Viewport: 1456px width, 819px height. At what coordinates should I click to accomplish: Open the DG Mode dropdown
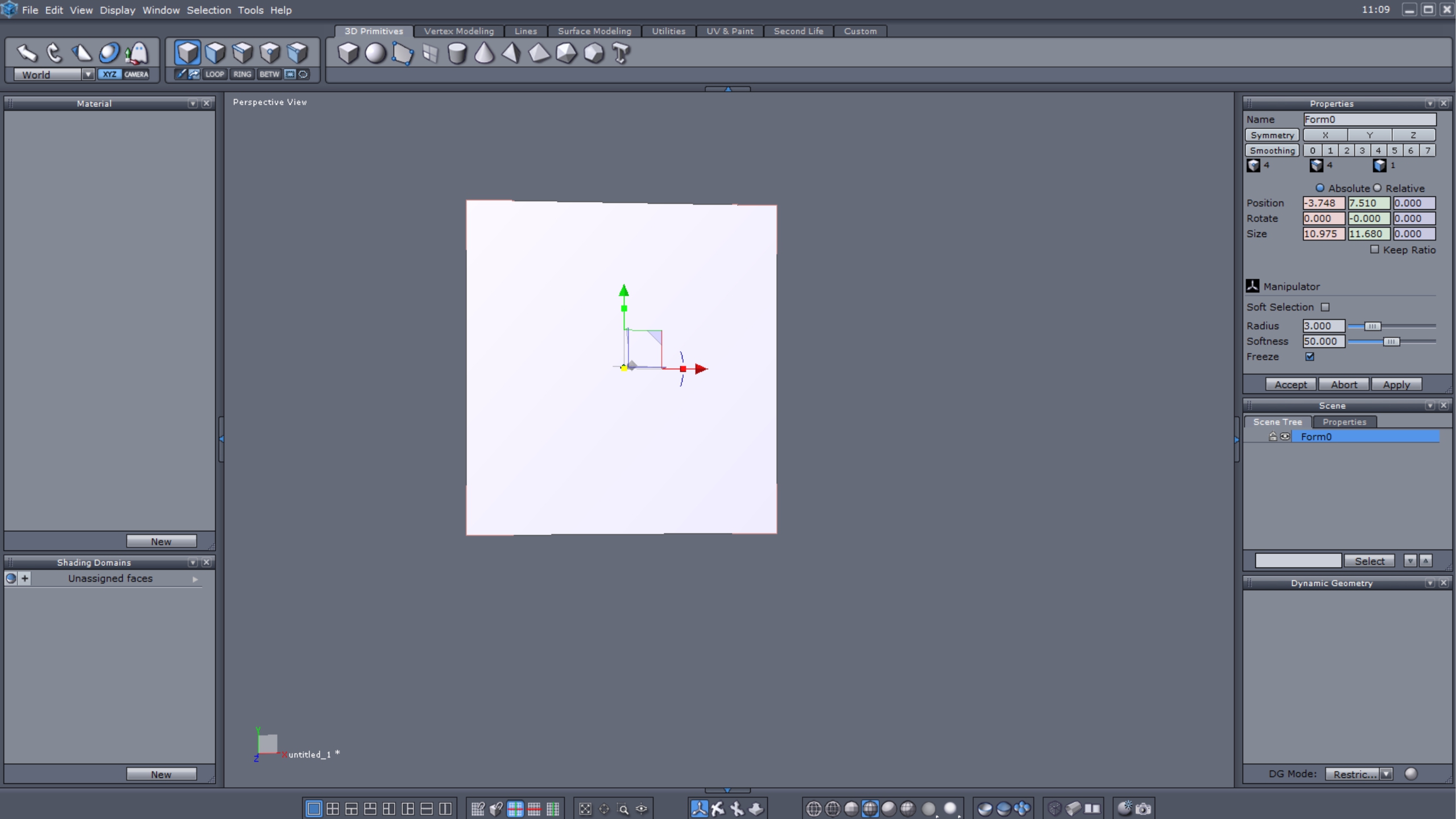point(1387,774)
